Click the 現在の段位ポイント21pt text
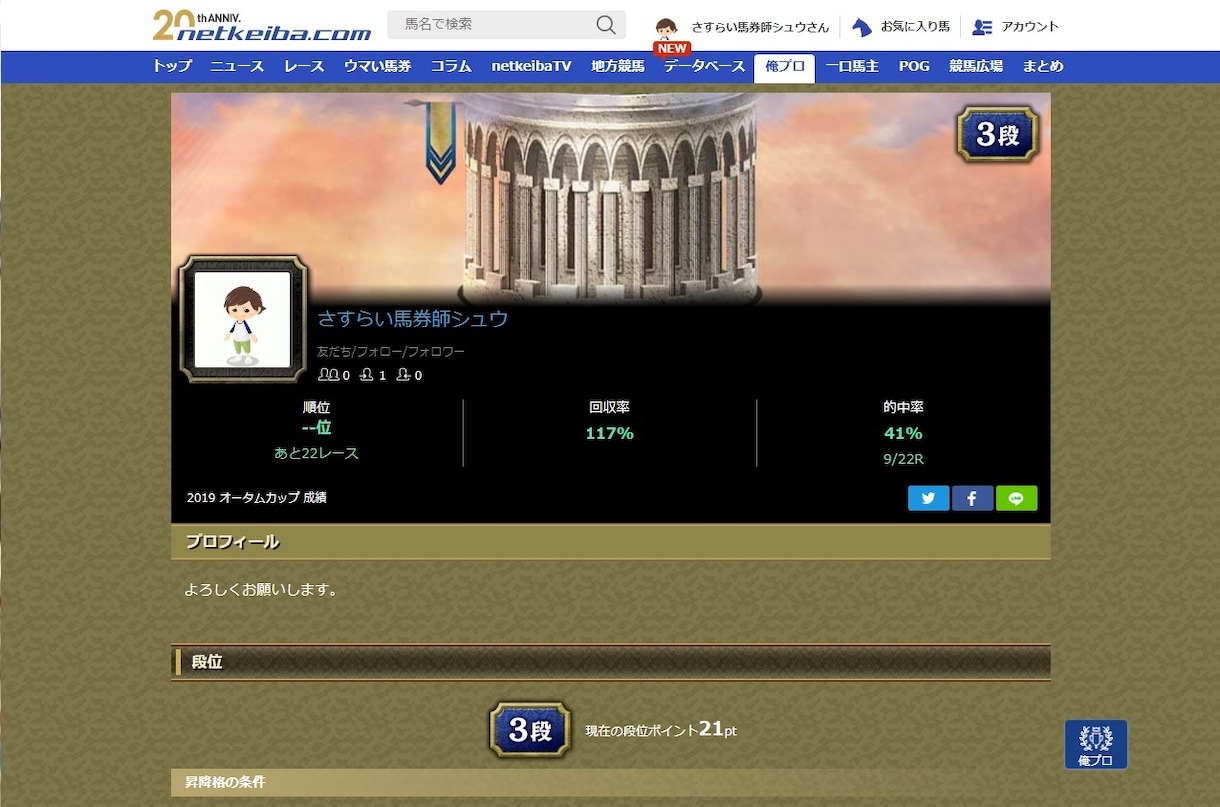Viewport: 1220px width, 807px height. [x=661, y=730]
